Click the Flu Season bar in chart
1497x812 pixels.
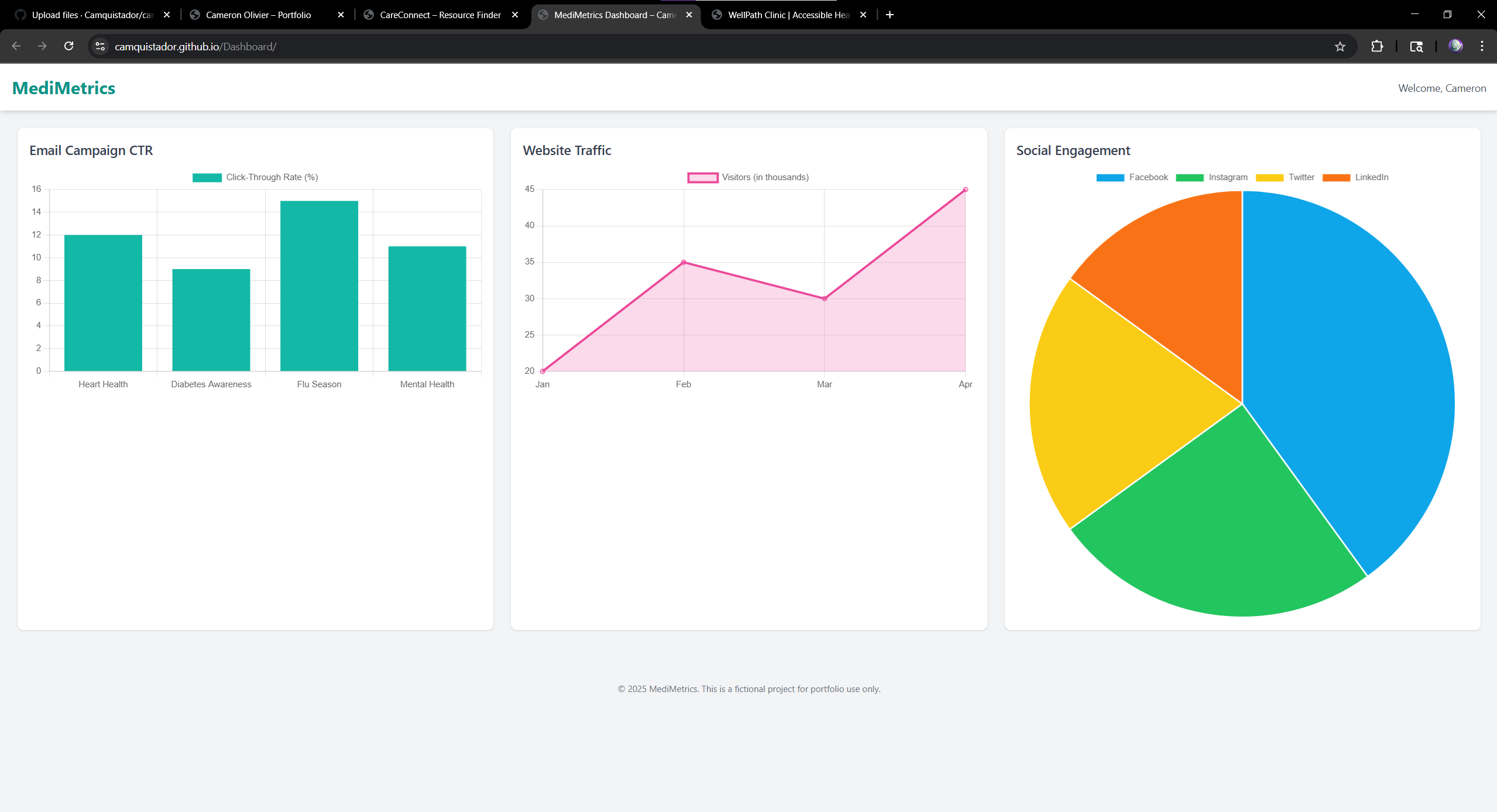click(x=319, y=286)
